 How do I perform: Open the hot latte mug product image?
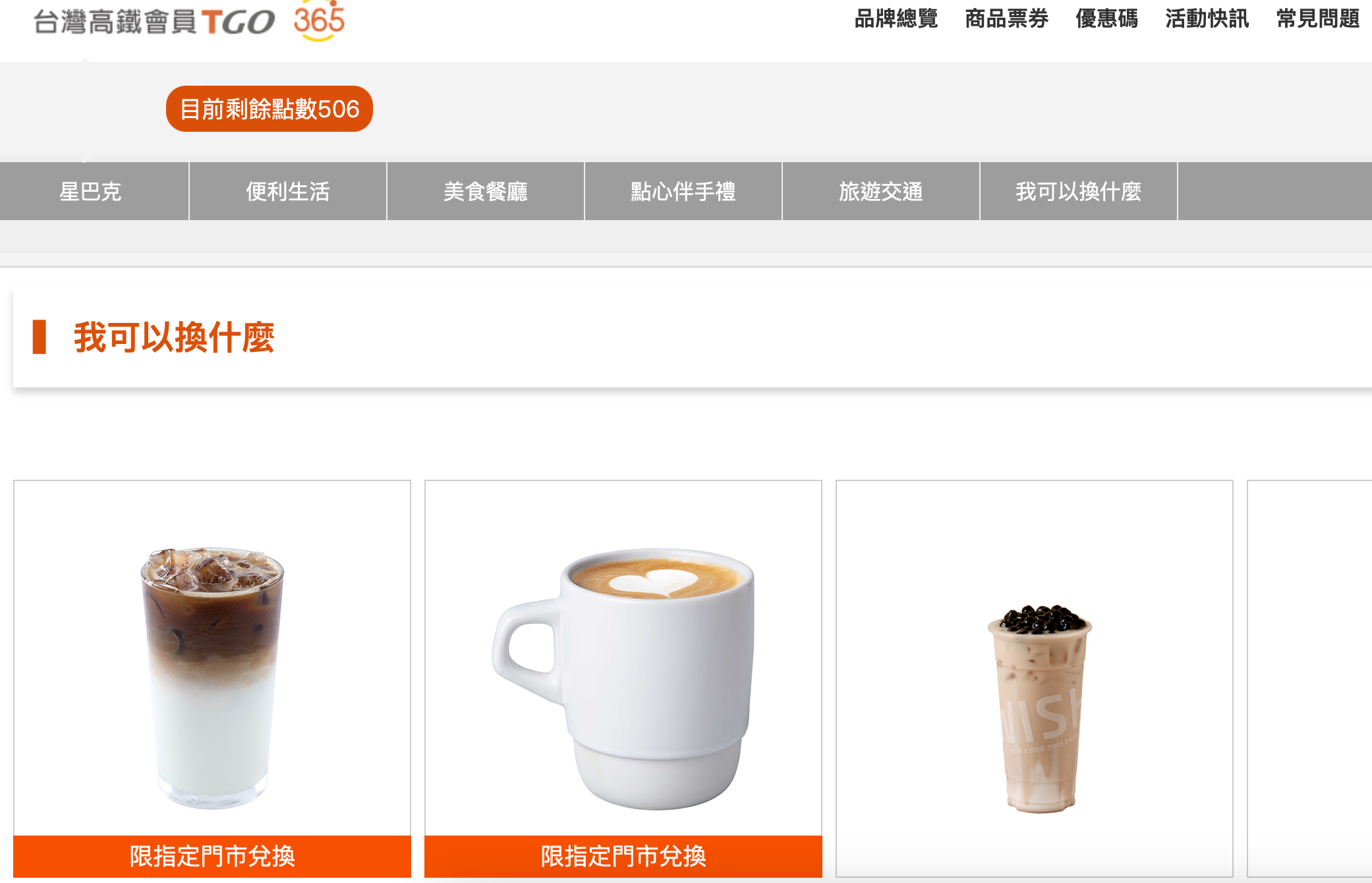click(x=623, y=679)
